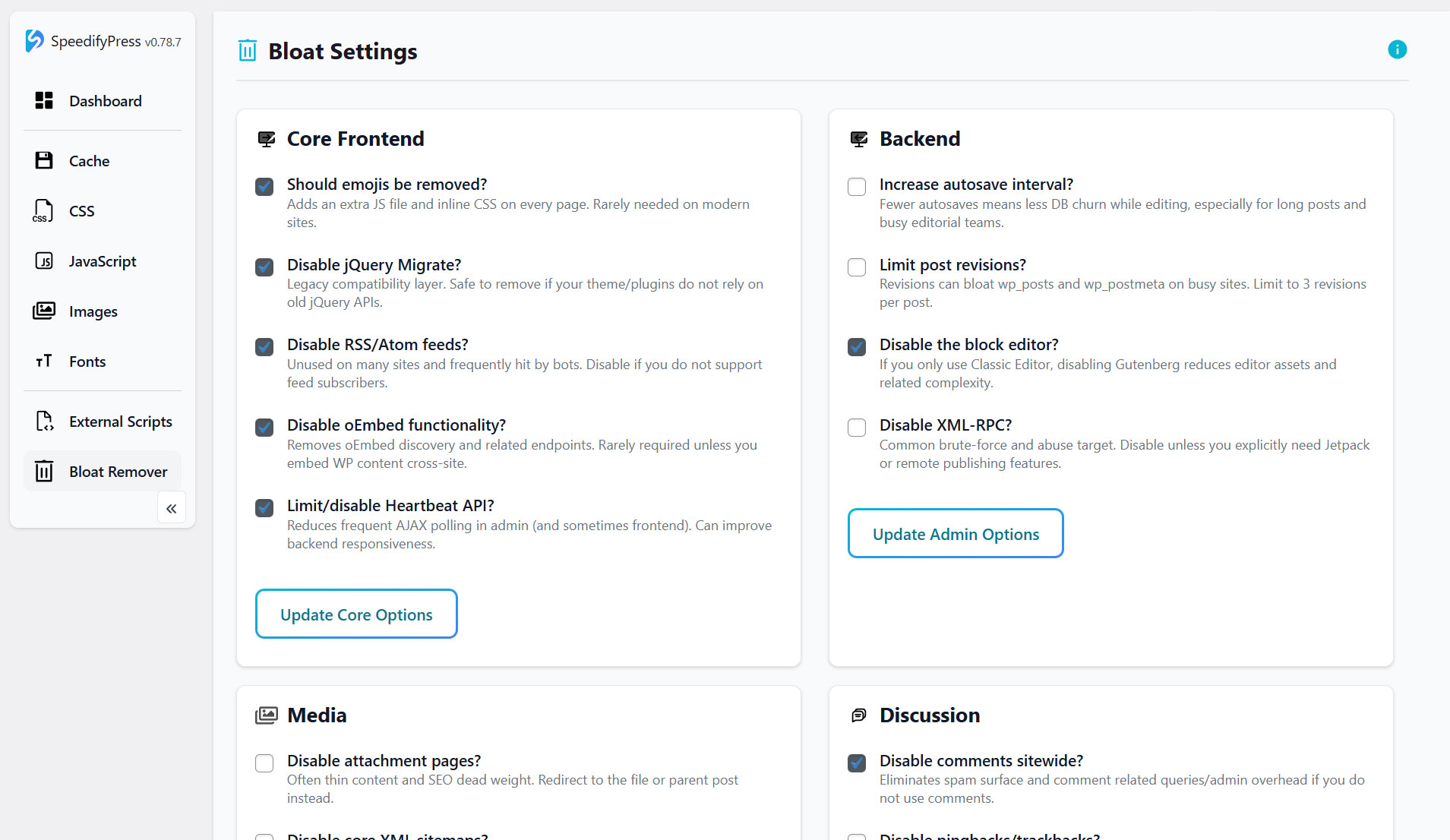
Task: Click the Cache save-disk icon
Action: pos(44,160)
